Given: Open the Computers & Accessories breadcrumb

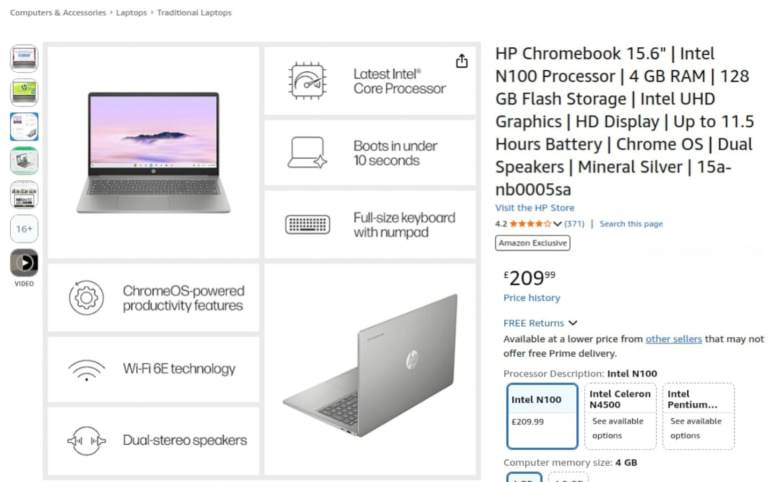Looking at the screenshot, I should click(x=57, y=13).
